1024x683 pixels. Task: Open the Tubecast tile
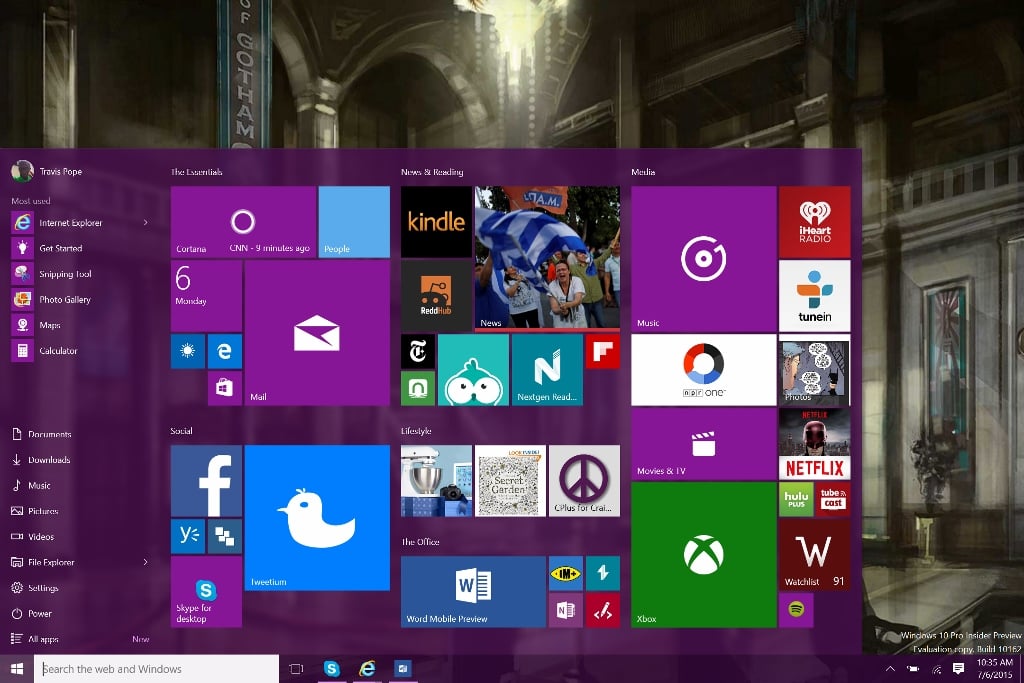click(x=833, y=500)
